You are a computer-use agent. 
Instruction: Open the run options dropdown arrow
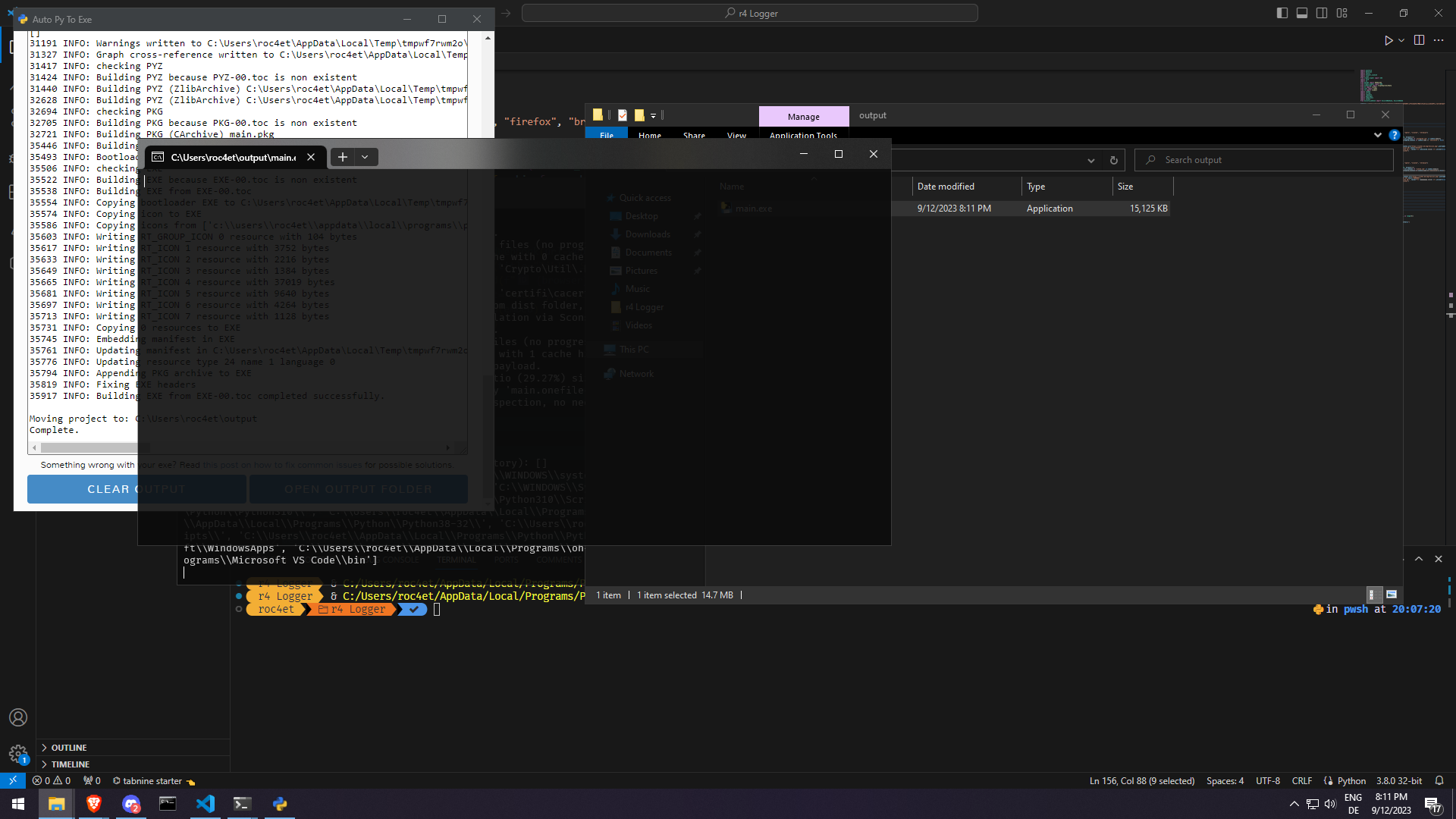click(x=1401, y=40)
